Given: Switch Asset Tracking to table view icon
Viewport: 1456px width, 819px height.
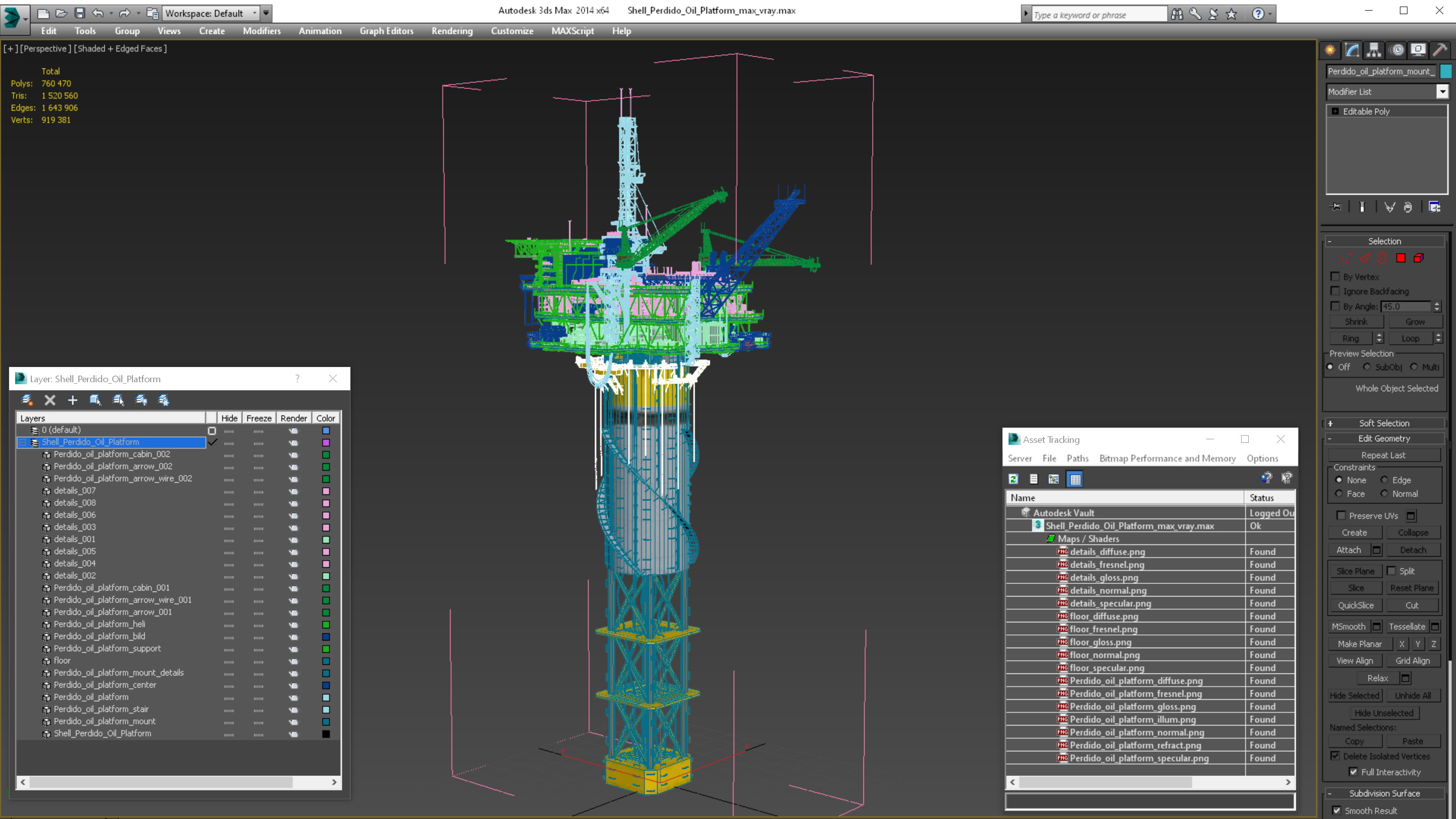Looking at the screenshot, I should (1074, 479).
